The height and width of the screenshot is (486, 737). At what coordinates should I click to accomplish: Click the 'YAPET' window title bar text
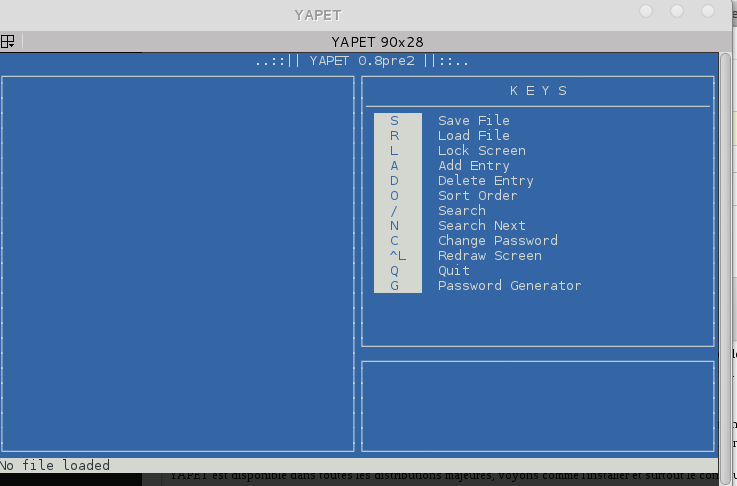tap(318, 15)
